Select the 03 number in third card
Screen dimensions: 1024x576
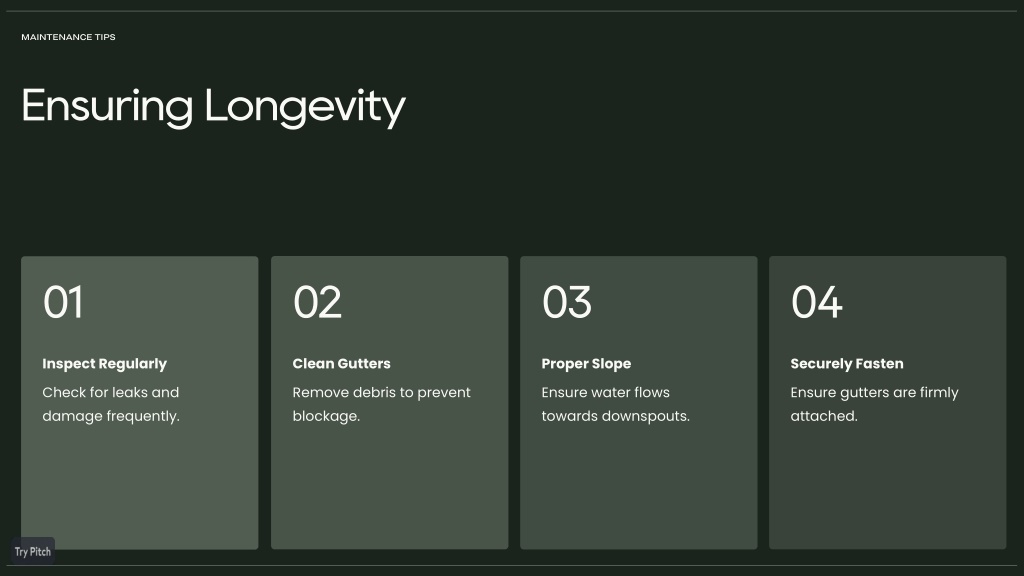click(567, 302)
